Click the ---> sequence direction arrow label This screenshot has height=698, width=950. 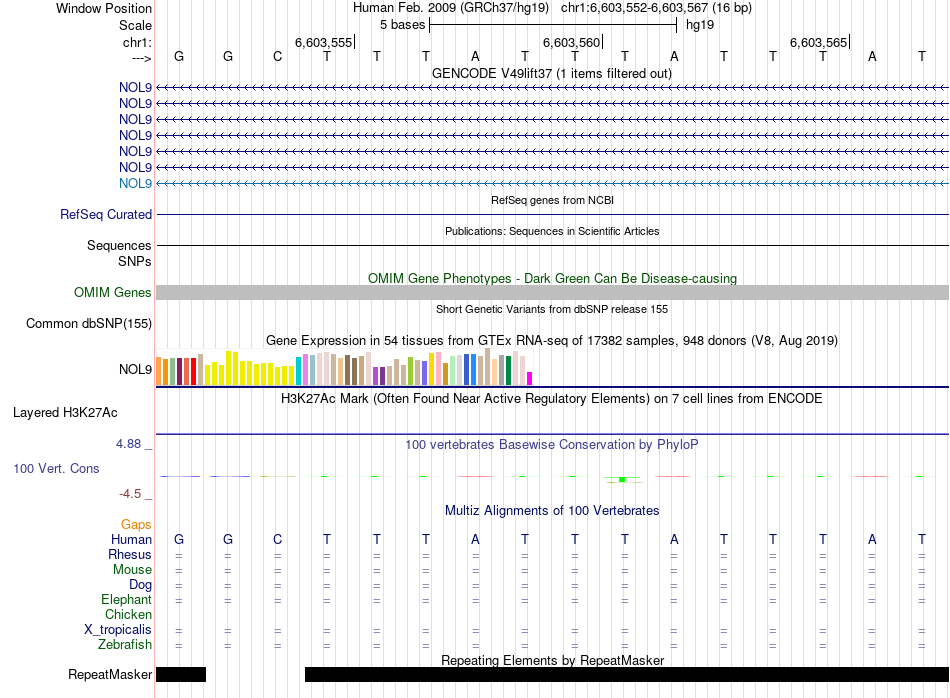point(141,58)
